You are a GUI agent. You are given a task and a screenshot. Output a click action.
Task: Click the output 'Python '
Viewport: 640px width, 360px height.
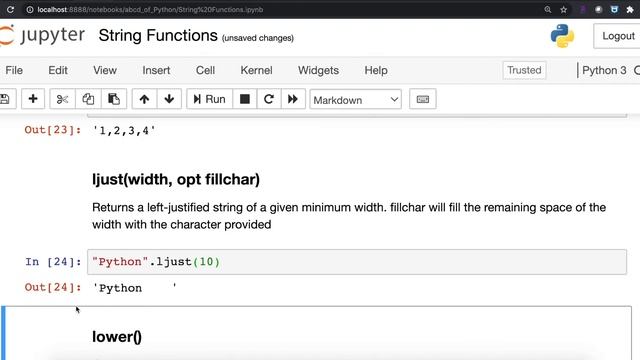pos(135,288)
